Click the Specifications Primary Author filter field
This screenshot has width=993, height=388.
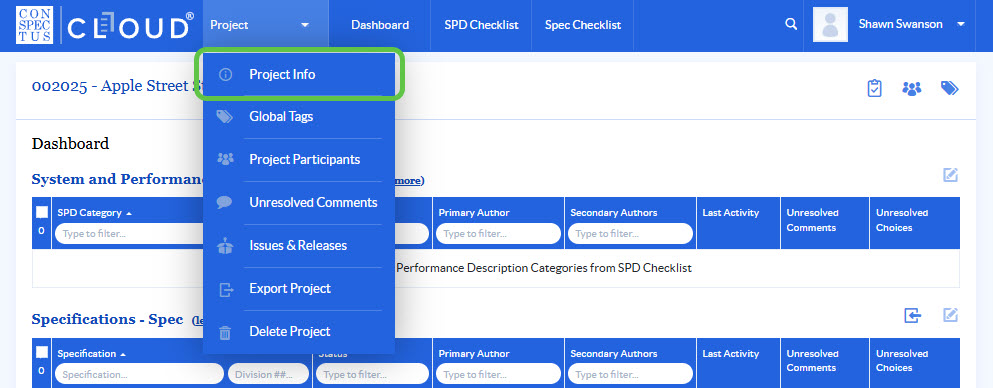498,374
